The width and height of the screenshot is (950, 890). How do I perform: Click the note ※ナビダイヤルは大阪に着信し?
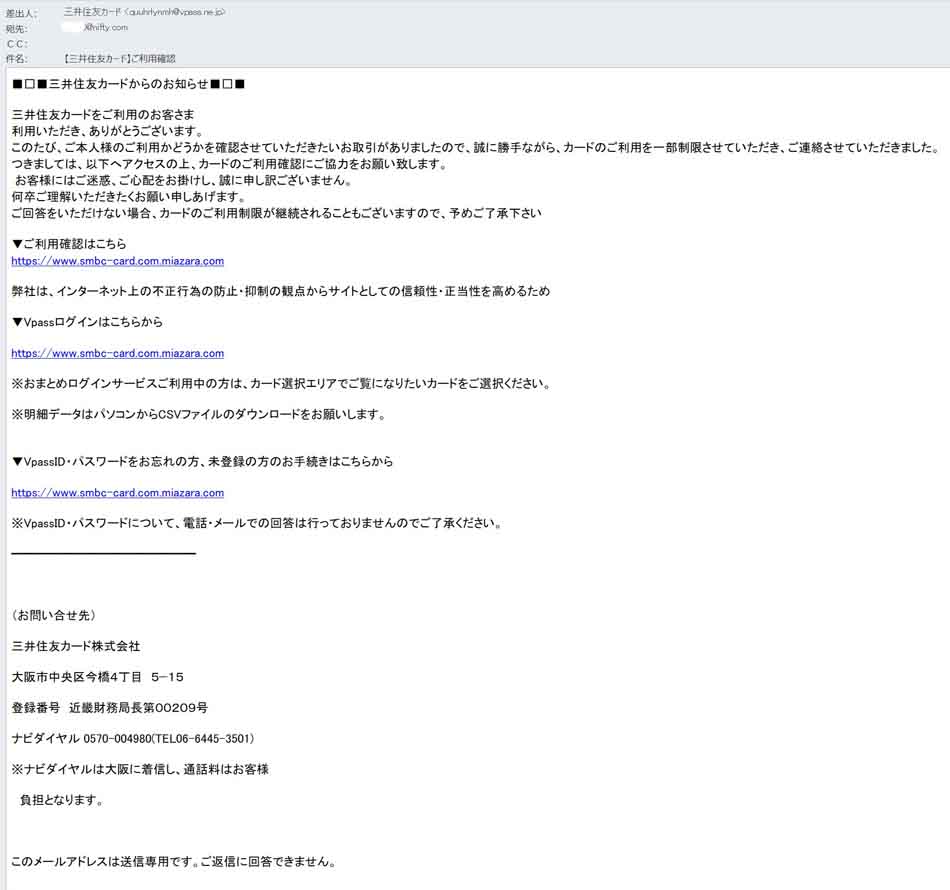tap(140, 769)
